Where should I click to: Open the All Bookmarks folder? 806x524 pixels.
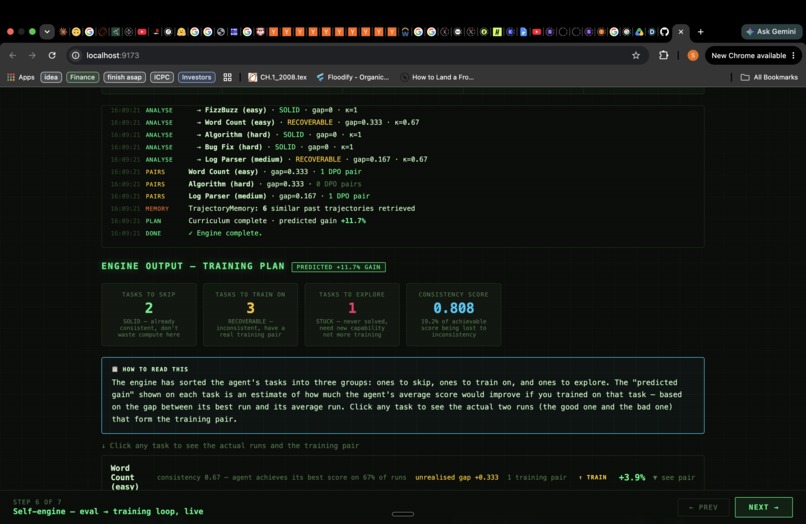769,77
